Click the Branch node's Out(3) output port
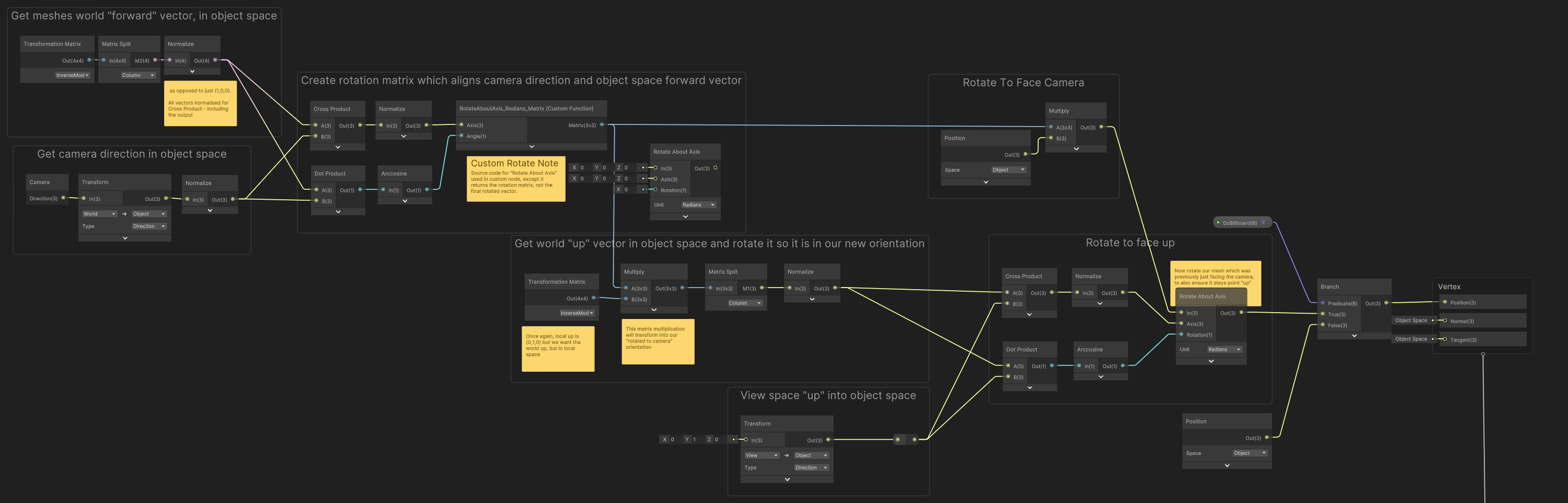The width and height of the screenshot is (1568, 503). 1386,303
